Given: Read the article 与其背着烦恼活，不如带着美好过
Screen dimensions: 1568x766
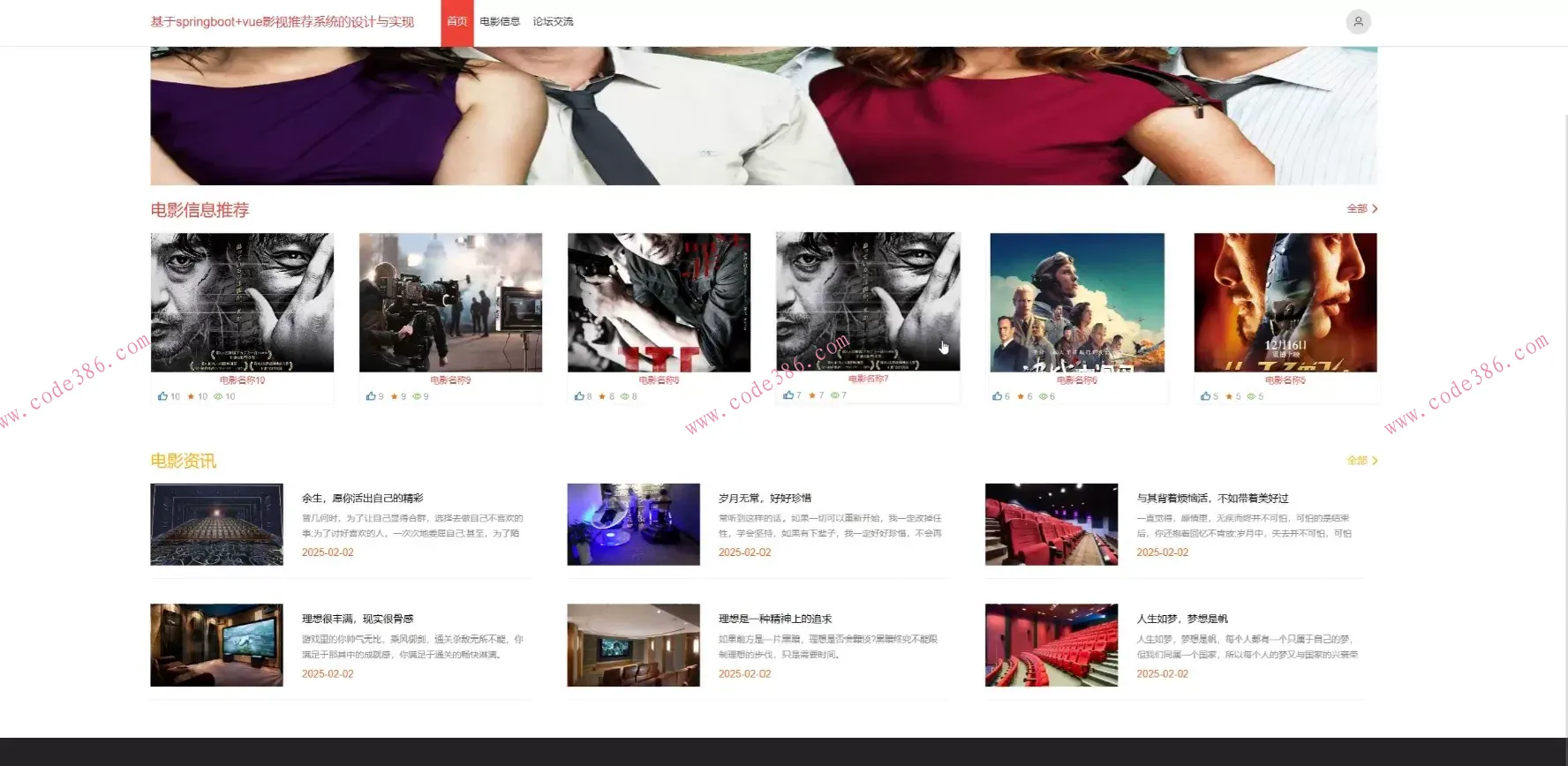Looking at the screenshot, I should [x=1212, y=499].
